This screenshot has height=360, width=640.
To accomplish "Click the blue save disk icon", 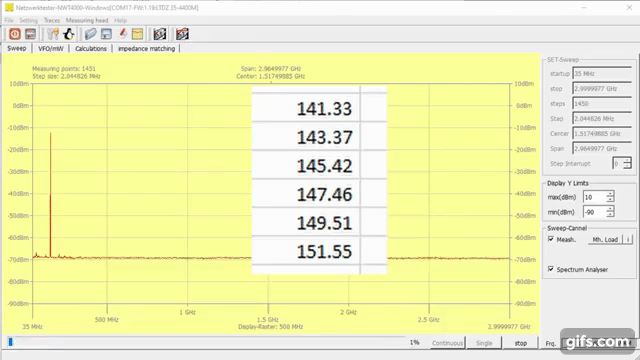I will (106, 34).
